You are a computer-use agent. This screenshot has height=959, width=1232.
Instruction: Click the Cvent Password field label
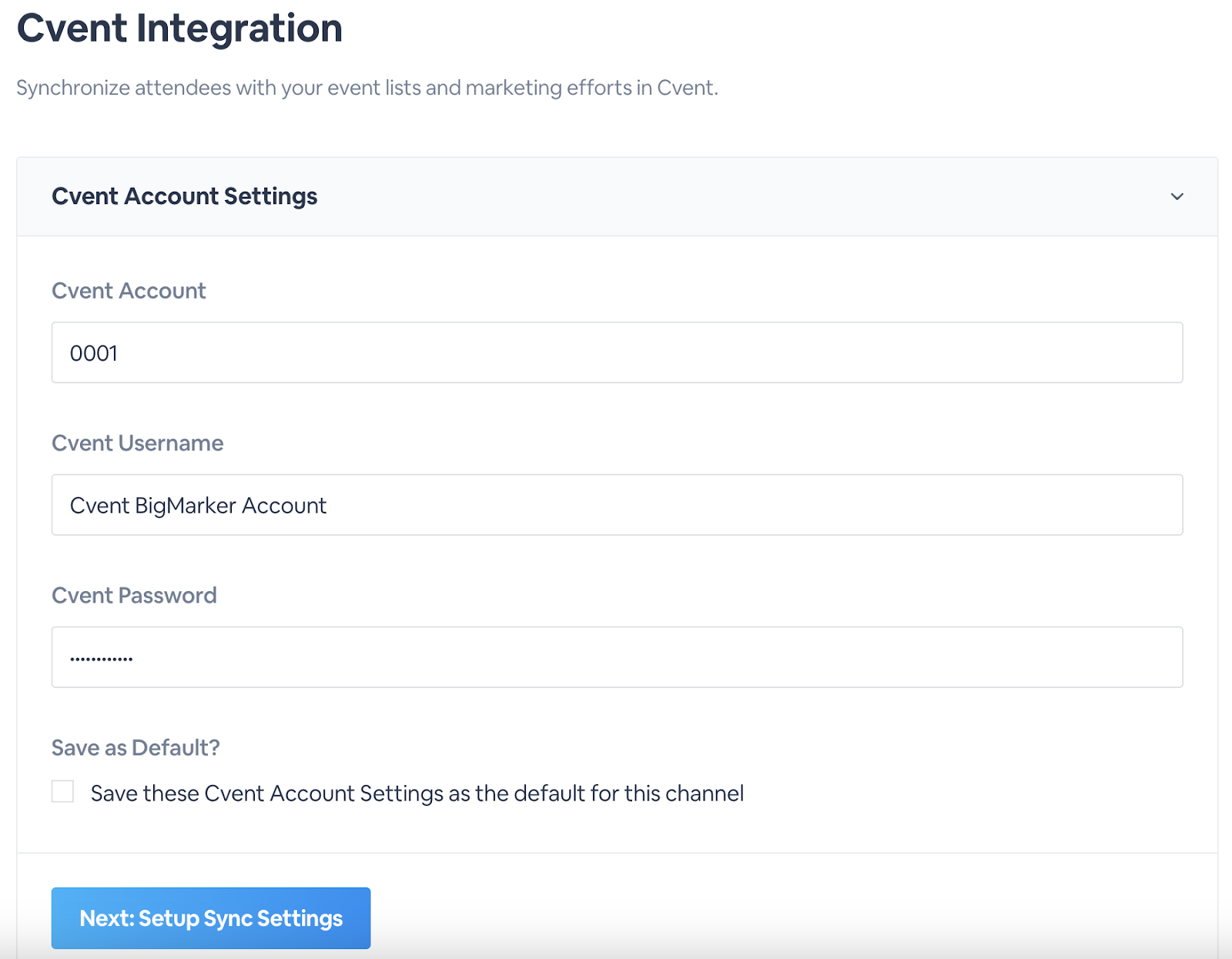pos(134,596)
